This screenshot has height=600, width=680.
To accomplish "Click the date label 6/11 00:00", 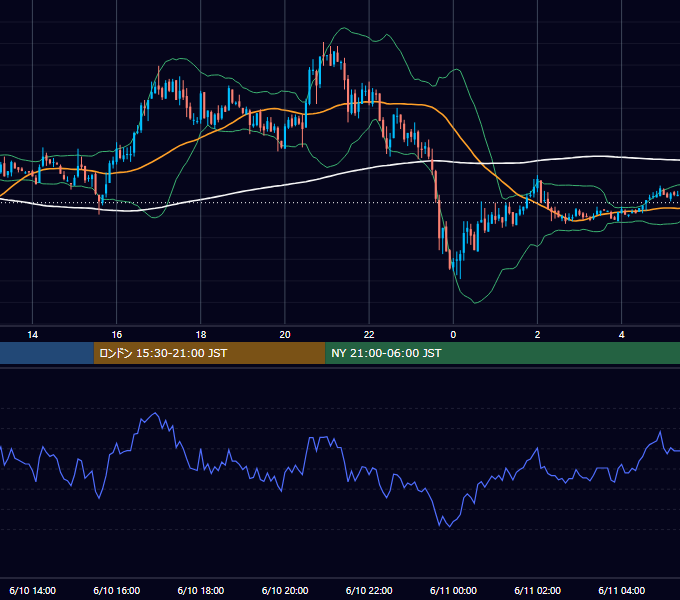I will [453, 590].
